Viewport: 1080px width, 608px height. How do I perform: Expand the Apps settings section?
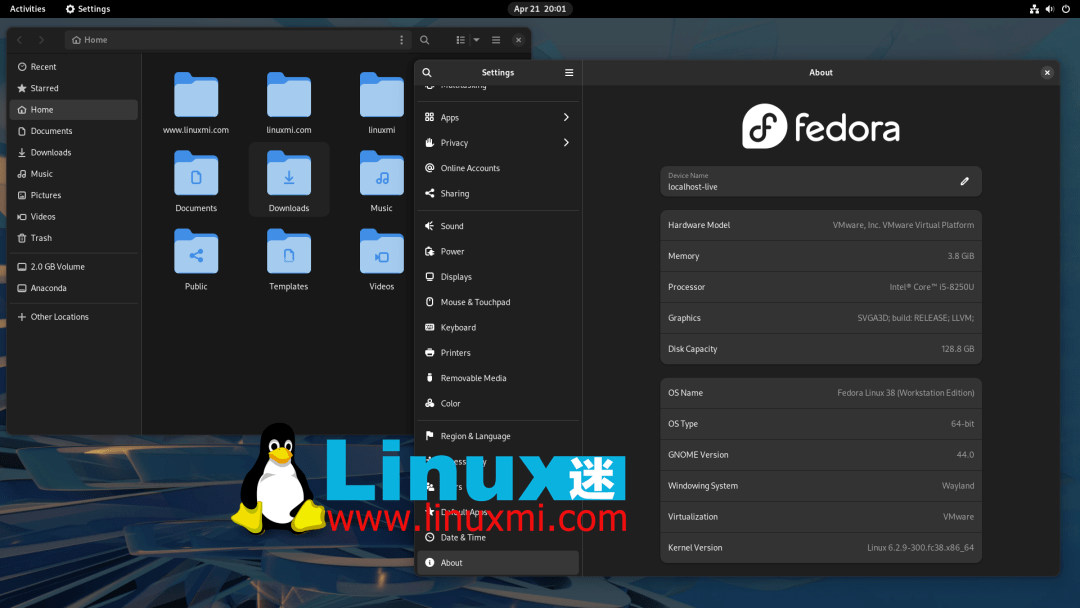point(450,117)
